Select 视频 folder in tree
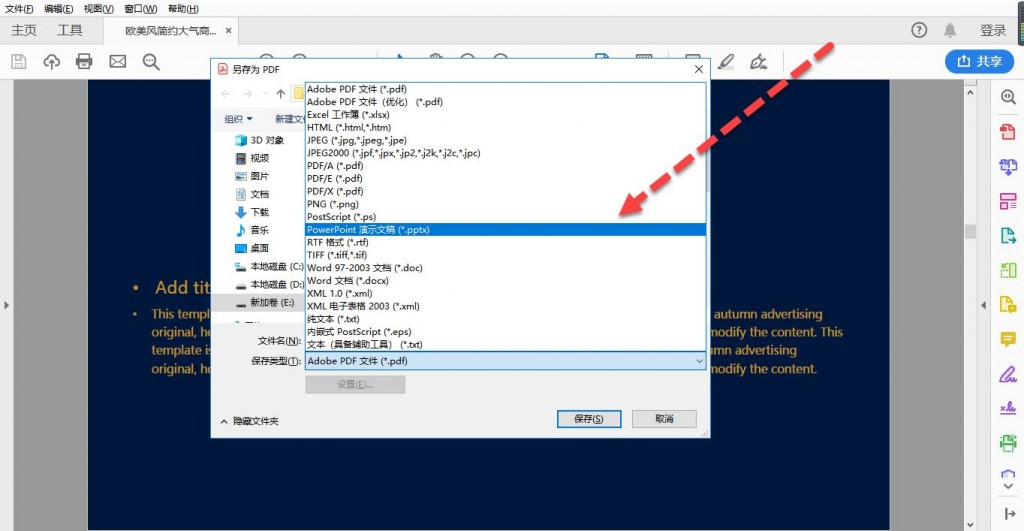The height and width of the screenshot is (531, 1024). 252,158
